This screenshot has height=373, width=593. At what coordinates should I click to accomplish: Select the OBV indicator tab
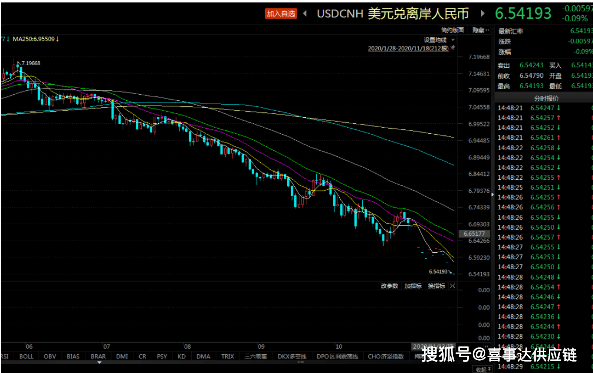[50, 356]
